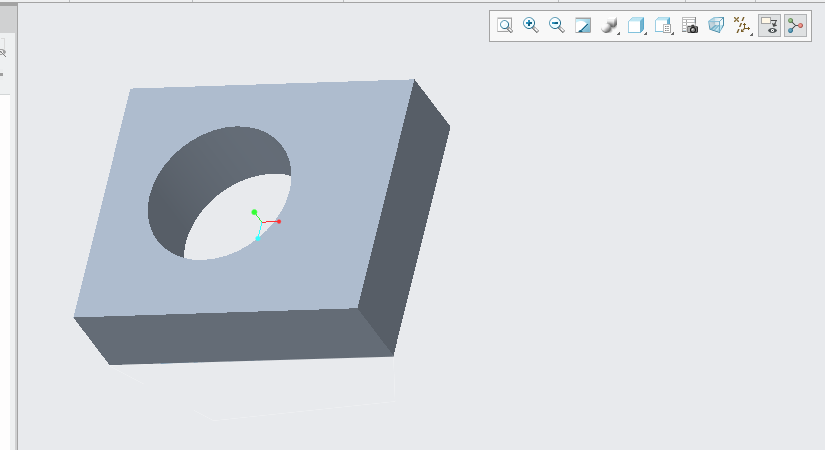Screen dimensions: 825x450
Task: Click the cyan spin center axis point
Action: point(258,238)
